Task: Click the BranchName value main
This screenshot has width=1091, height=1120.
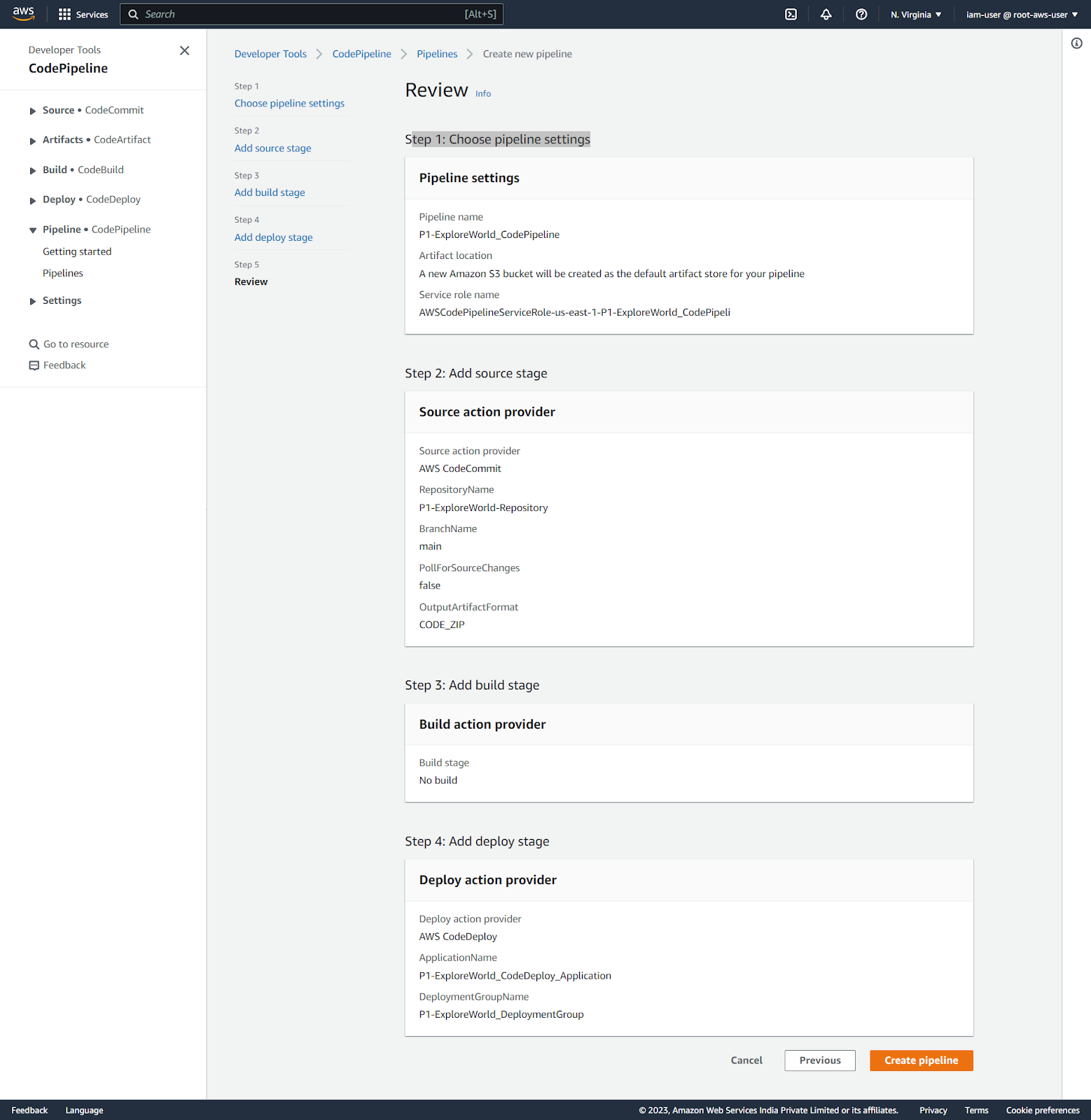Action: pyautogui.click(x=431, y=547)
